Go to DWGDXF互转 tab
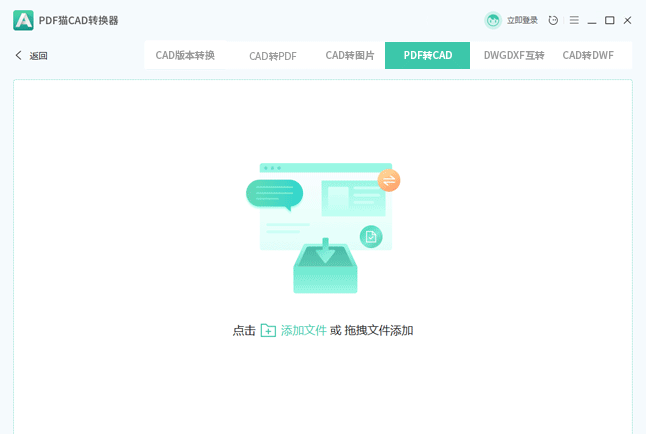Viewport: 646px width, 434px height. 514,56
